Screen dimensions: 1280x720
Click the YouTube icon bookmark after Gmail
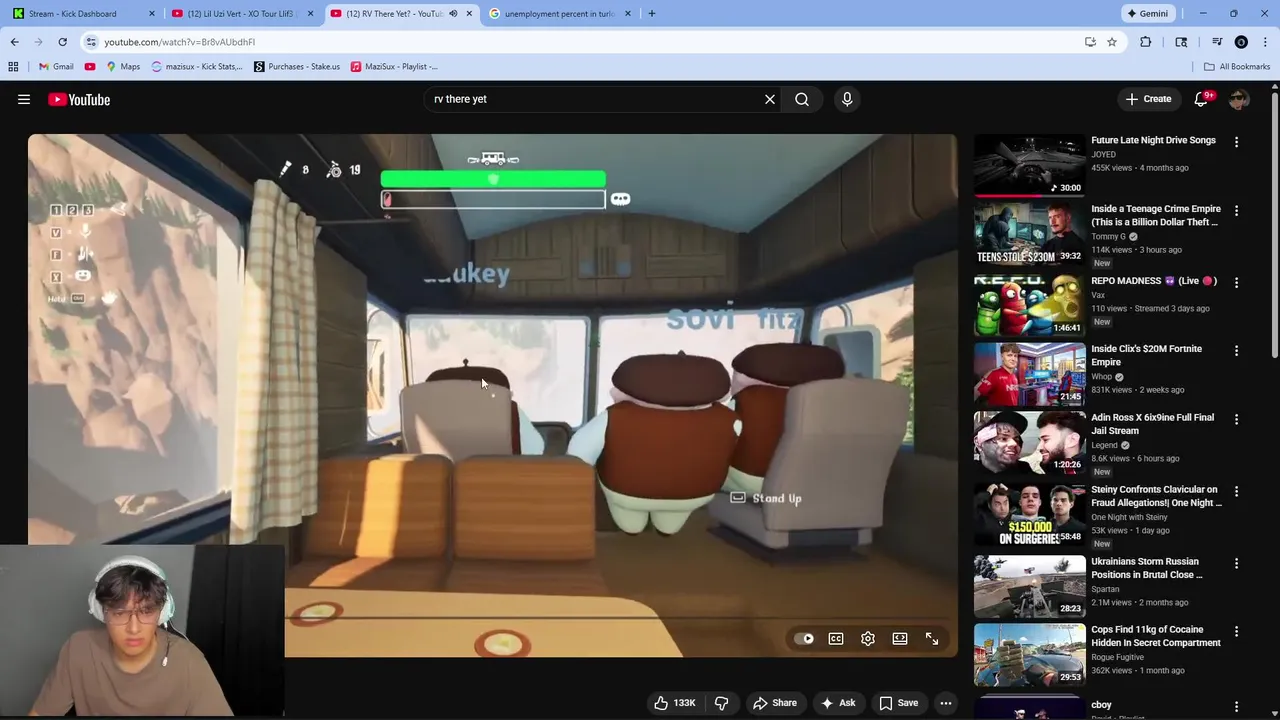90,67
